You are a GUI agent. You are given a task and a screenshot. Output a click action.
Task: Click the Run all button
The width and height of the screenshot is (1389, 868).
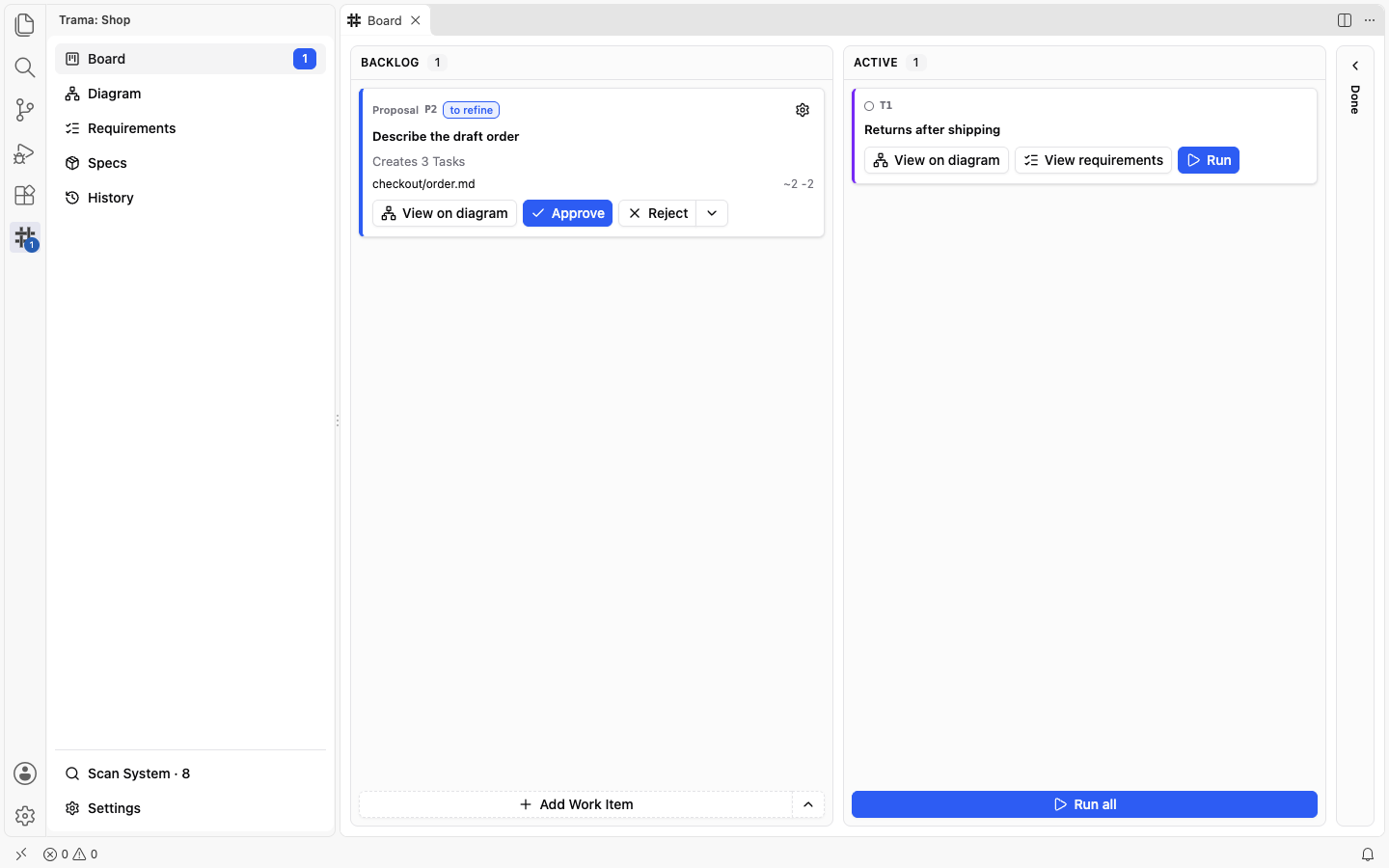[1084, 804]
